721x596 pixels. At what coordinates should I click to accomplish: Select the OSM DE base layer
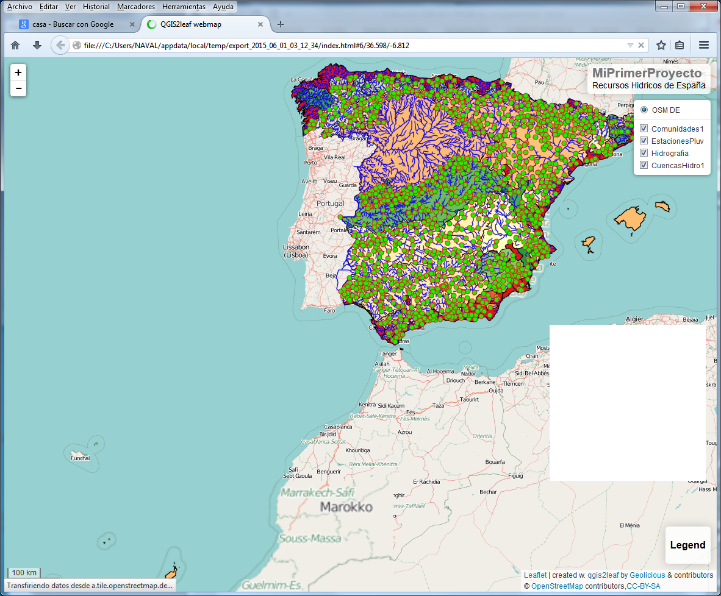[644, 110]
